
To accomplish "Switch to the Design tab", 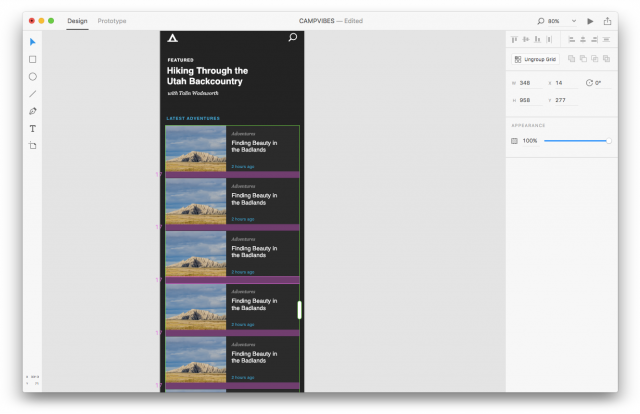I will [x=77, y=20].
